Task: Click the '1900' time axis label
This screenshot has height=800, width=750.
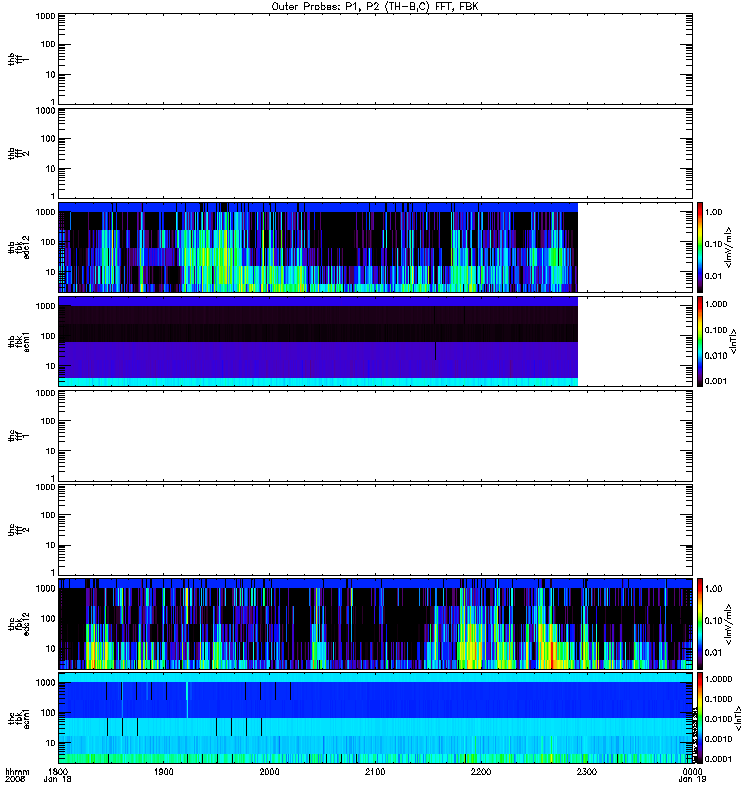Action: (x=164, y=771)
